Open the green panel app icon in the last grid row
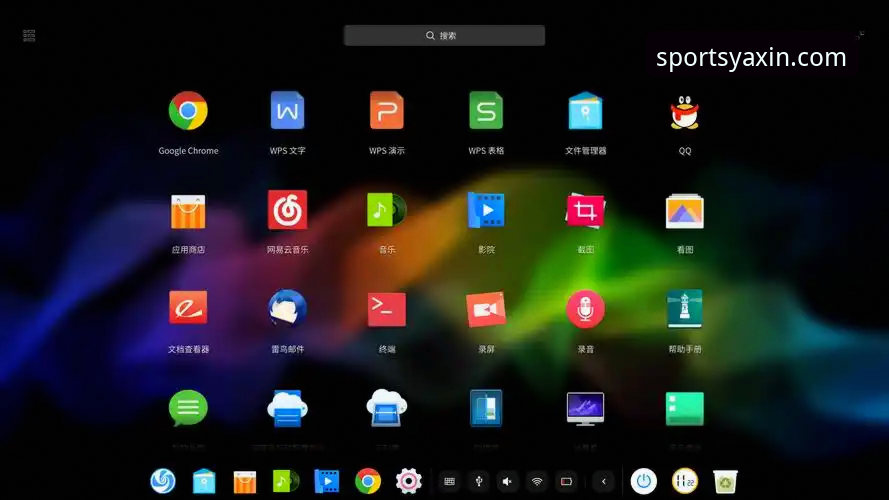This screenshot has height=500, width=889. [684, 408]
